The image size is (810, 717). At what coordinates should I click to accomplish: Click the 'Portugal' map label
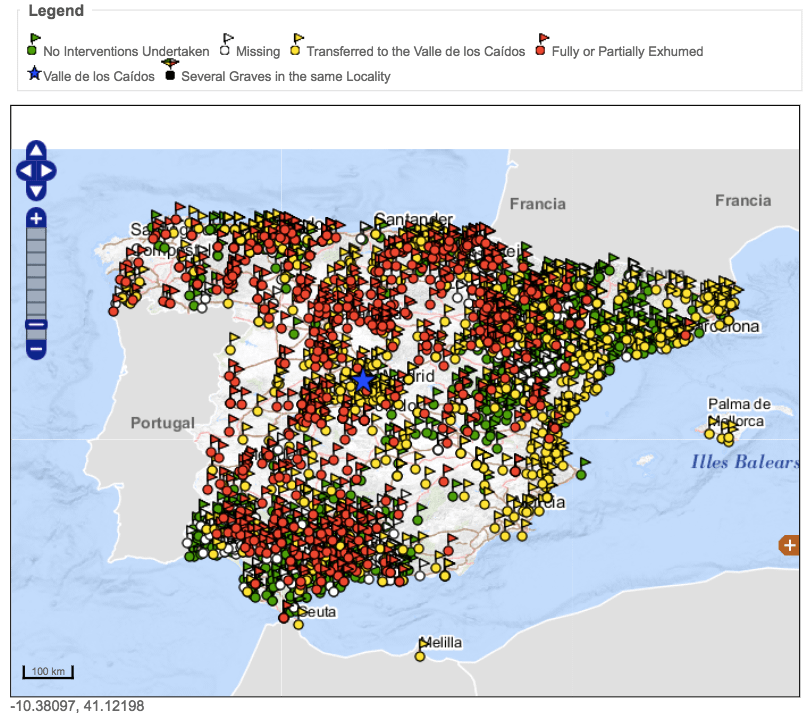pyautogui.click(x=163, y=423)
